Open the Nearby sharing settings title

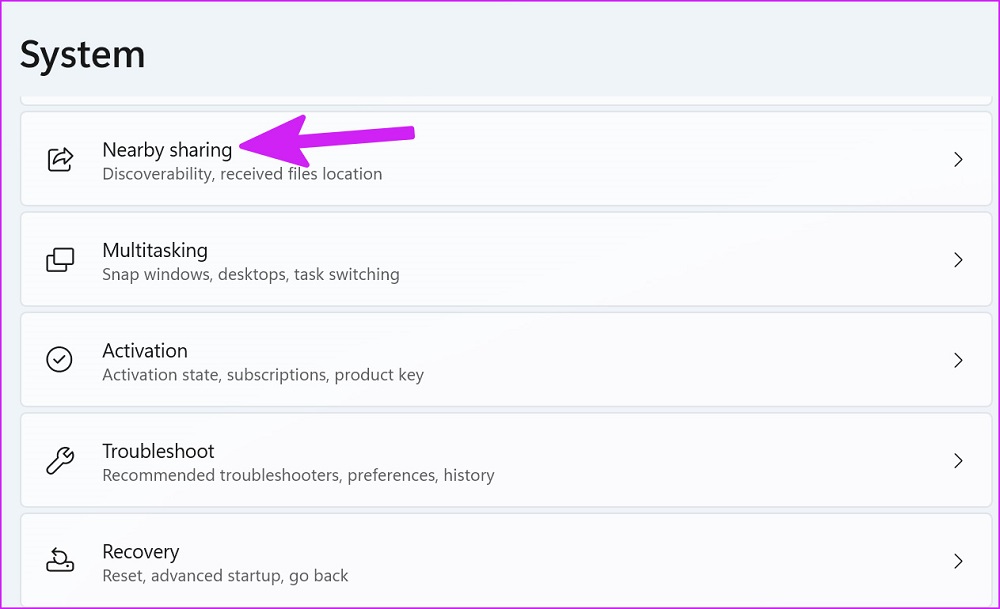click(167, 150)
